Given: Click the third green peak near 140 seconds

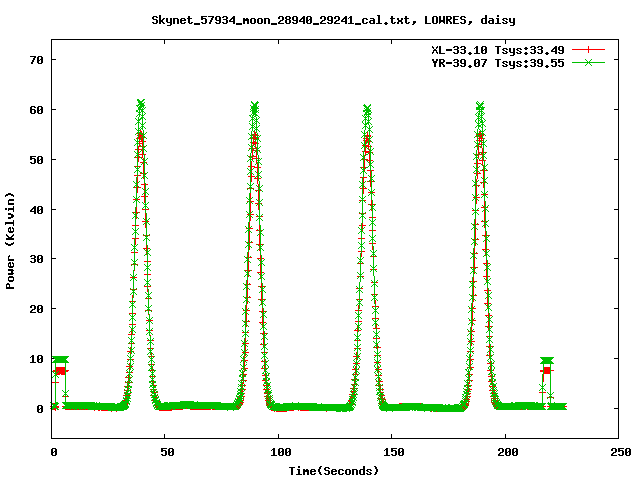Looking at the screenshot, I should pos(367,109).
